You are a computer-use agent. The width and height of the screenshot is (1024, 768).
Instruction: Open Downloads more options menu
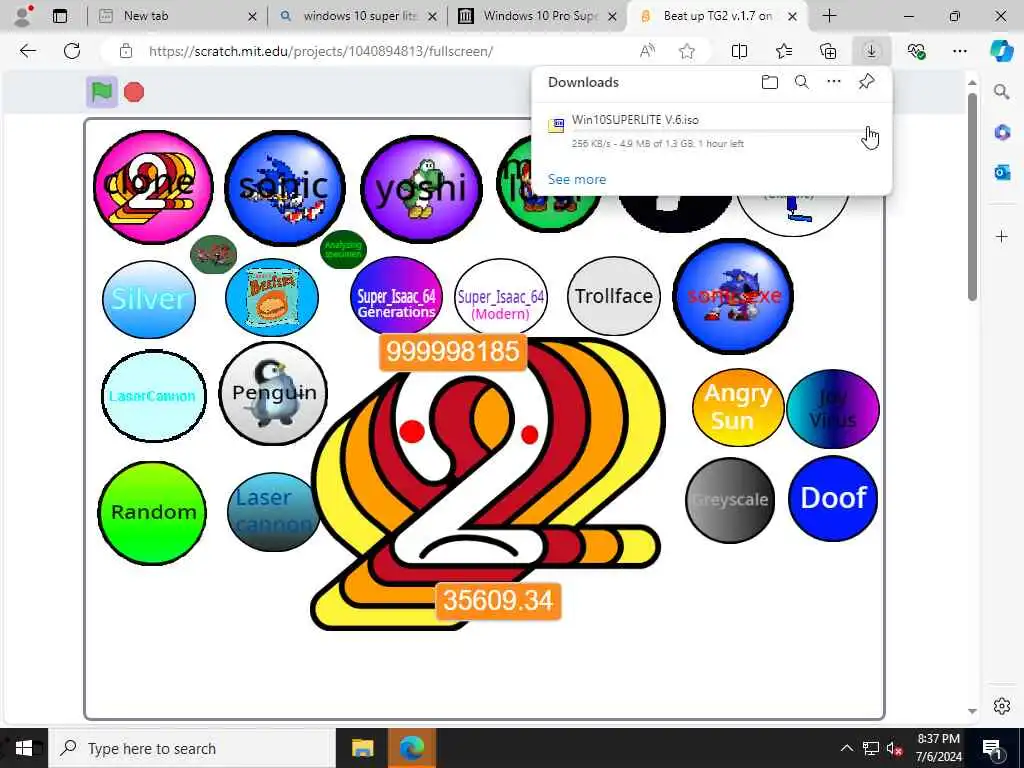tap(834, 82)
